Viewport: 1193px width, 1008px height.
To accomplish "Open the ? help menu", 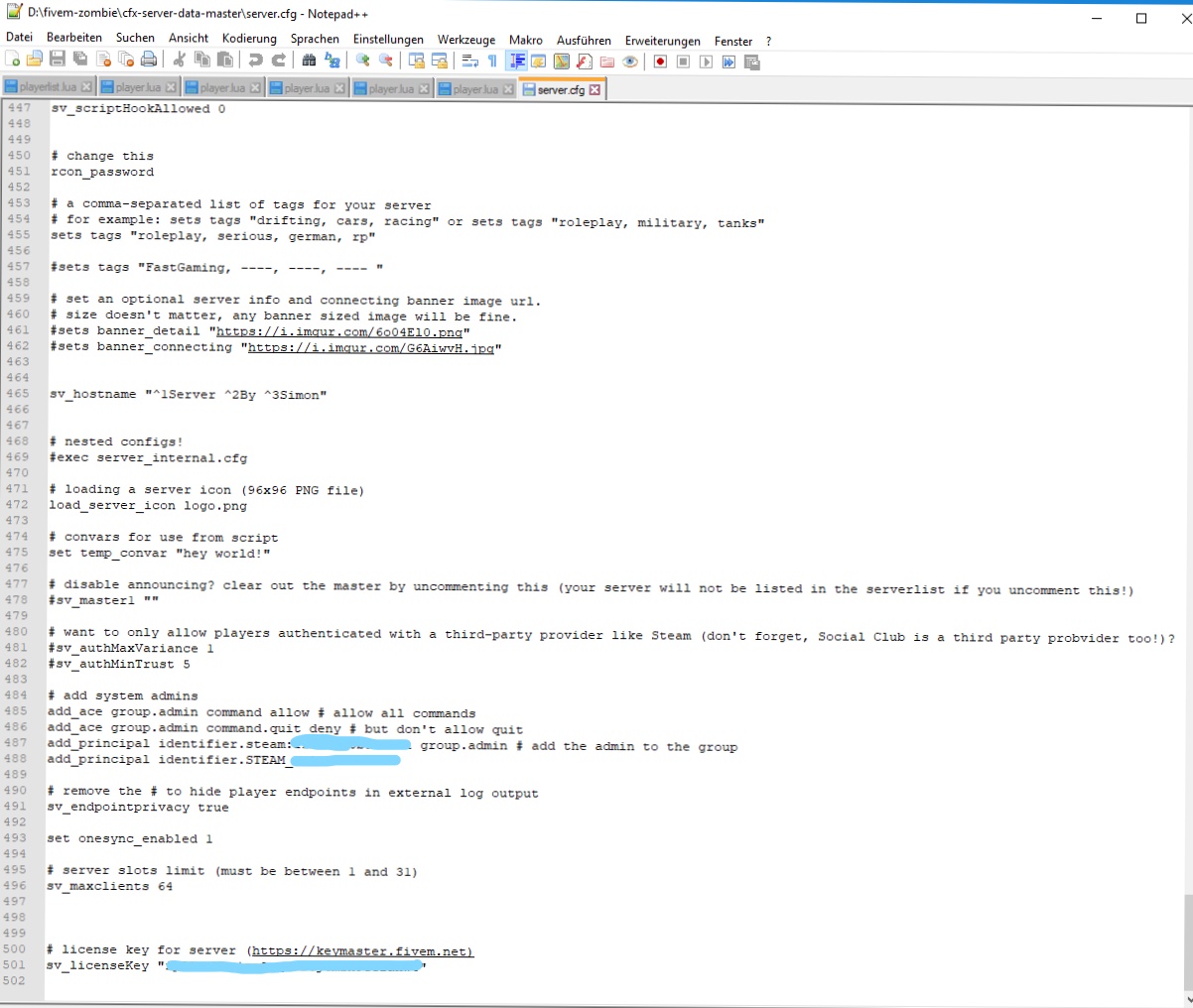I will point(768,40).
